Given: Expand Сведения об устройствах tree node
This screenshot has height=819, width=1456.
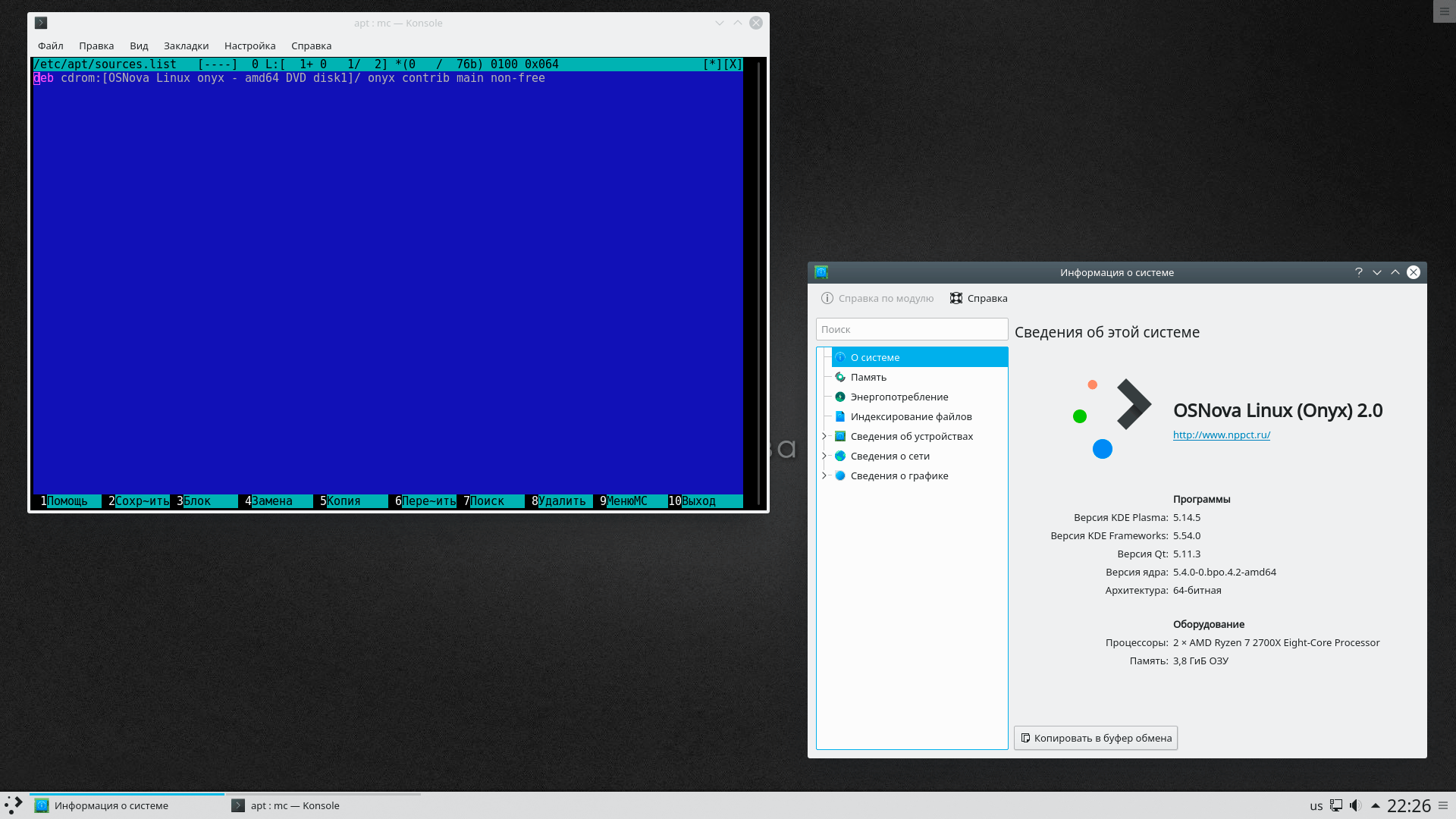Looking at the screenshot, I should click(x=824, y=436).
